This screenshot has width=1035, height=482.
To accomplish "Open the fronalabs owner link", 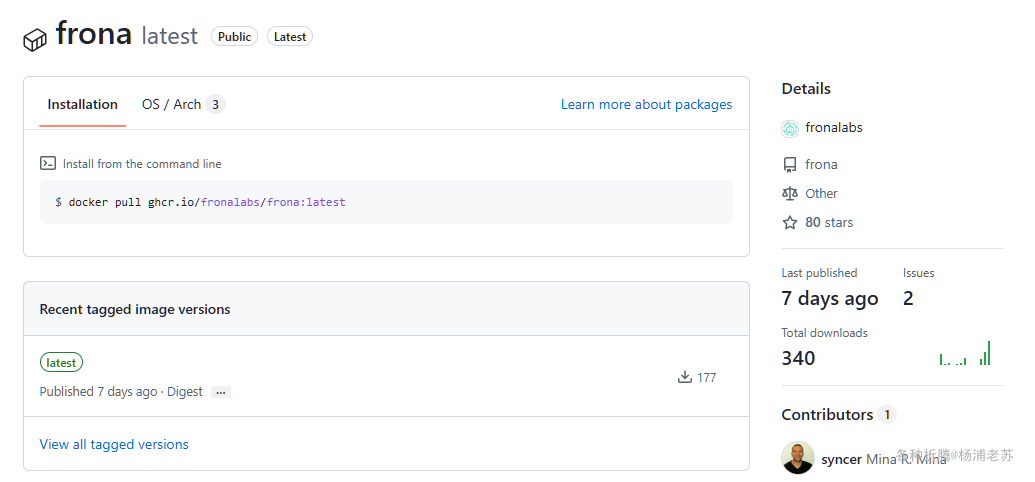I will pos(833,128).
